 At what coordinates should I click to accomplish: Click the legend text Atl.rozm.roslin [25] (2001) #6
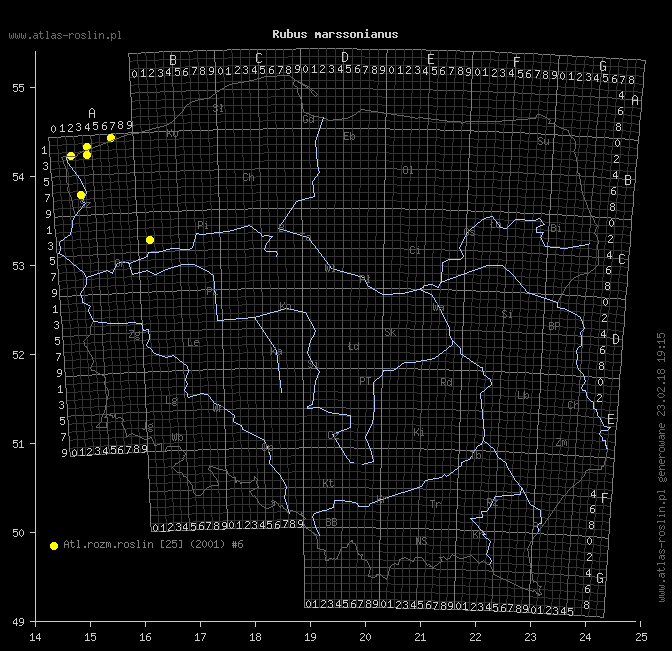pos(153,544)
